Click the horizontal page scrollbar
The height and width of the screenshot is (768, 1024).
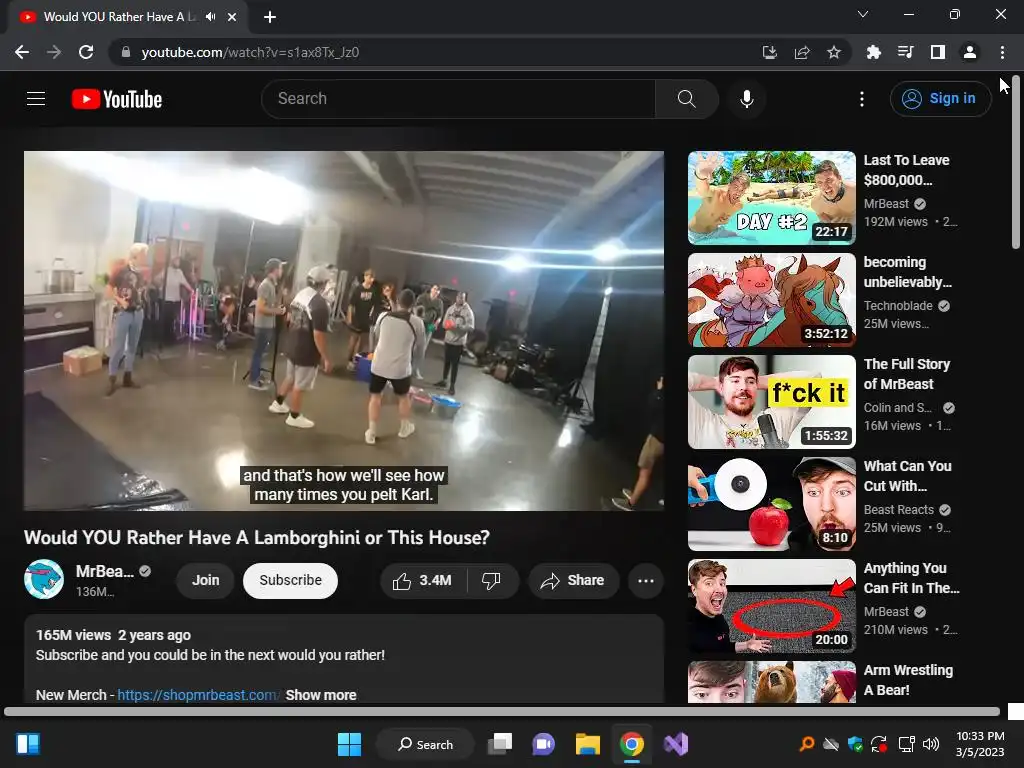(x=502, y=712)
